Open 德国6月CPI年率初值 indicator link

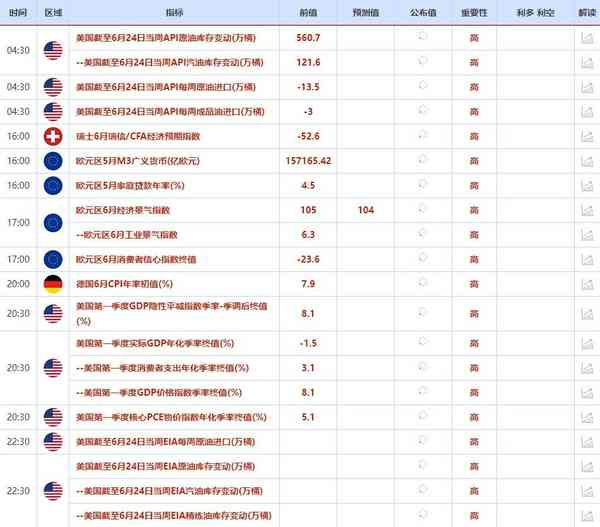click(124, 284)
